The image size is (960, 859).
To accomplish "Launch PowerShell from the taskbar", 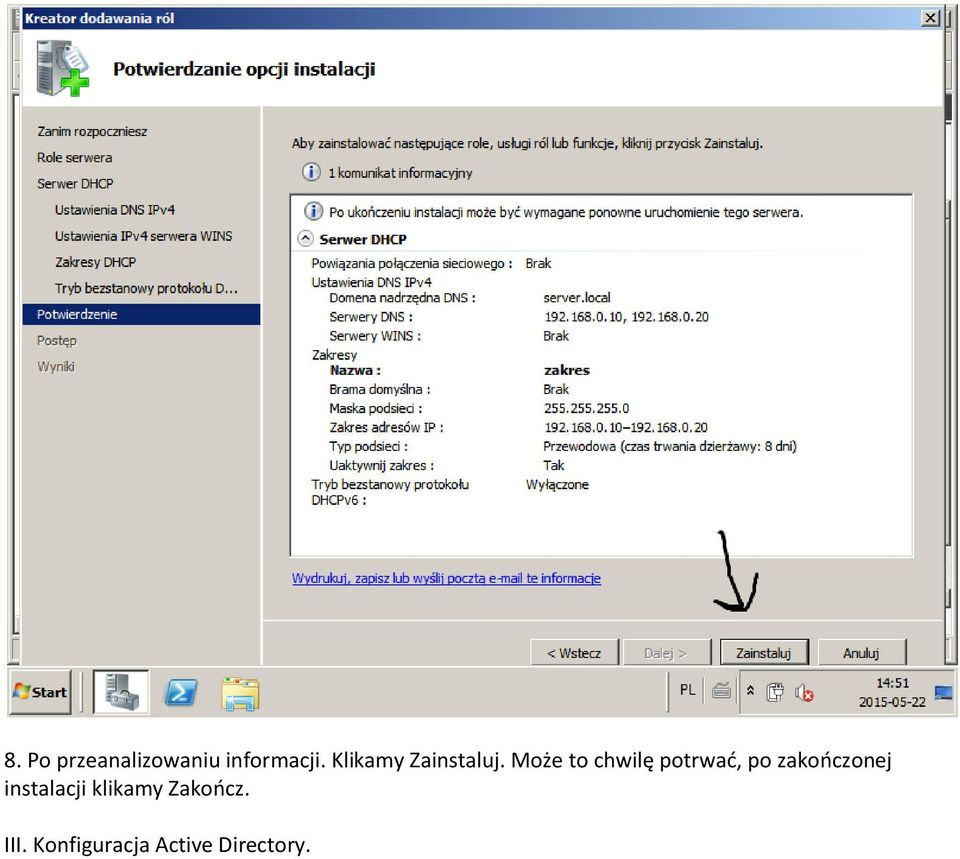I will pyautogui.click(x=181, y=692).
